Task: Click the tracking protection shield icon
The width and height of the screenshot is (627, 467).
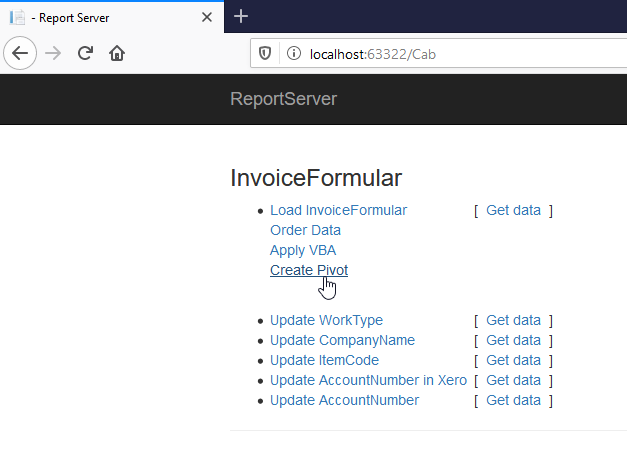Action: click(265, 53)
